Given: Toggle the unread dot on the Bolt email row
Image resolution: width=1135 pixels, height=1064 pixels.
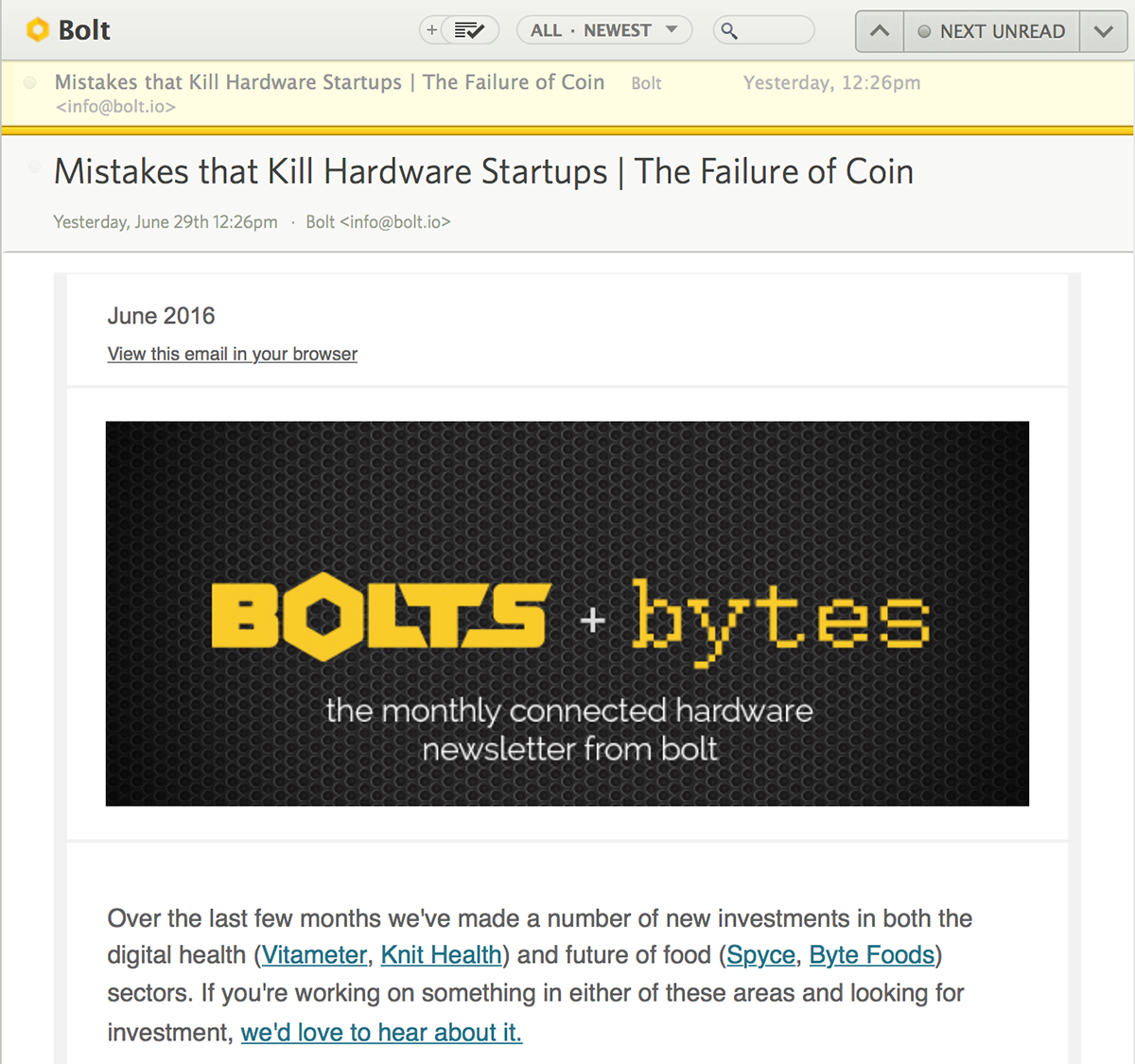Looking at the screenshot, I should (29, 83).
